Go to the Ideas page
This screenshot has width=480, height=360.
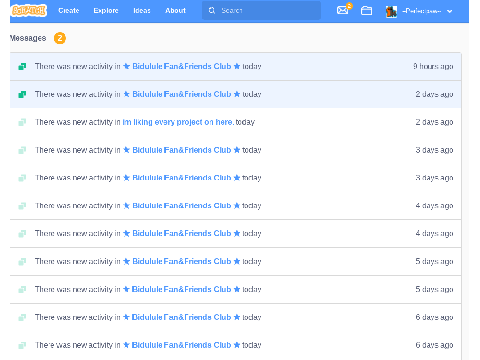(142, 11)
